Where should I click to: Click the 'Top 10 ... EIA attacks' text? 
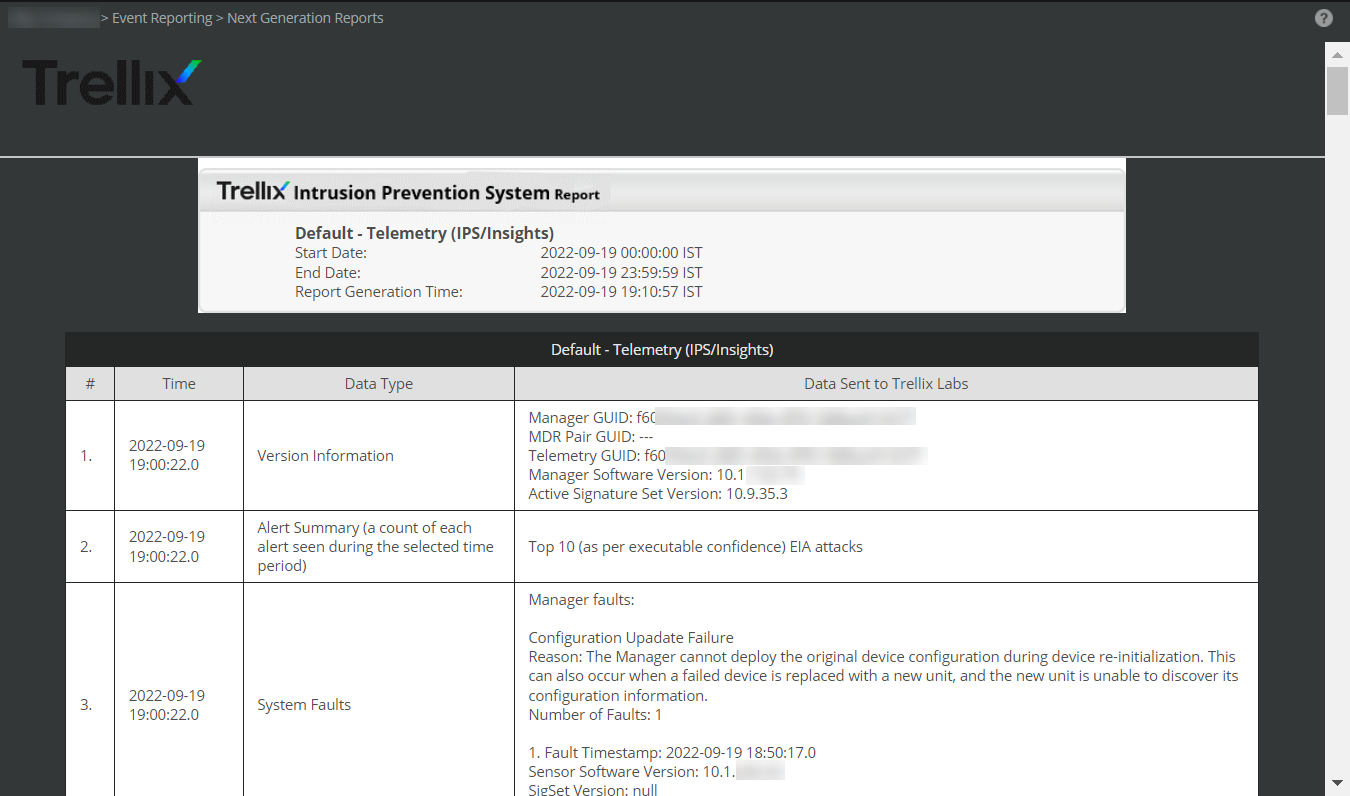[x=696, y=547]
